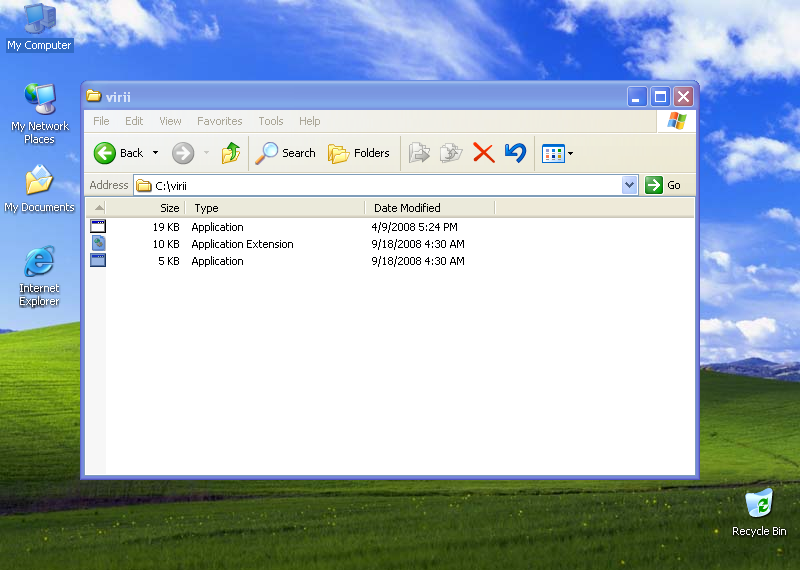This screenshot has width=800, height=570.
Task: Select the 10 KB Application Extension icon
Action: [98, 243]
